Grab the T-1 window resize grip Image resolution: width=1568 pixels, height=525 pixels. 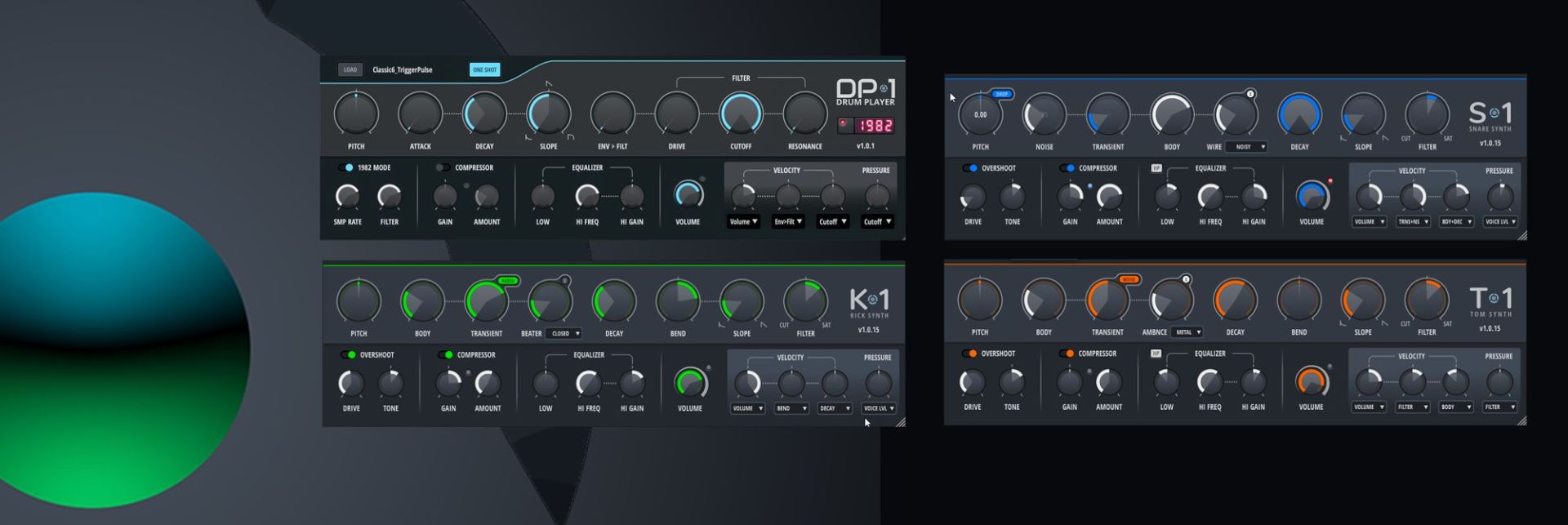pos(1521,420)
